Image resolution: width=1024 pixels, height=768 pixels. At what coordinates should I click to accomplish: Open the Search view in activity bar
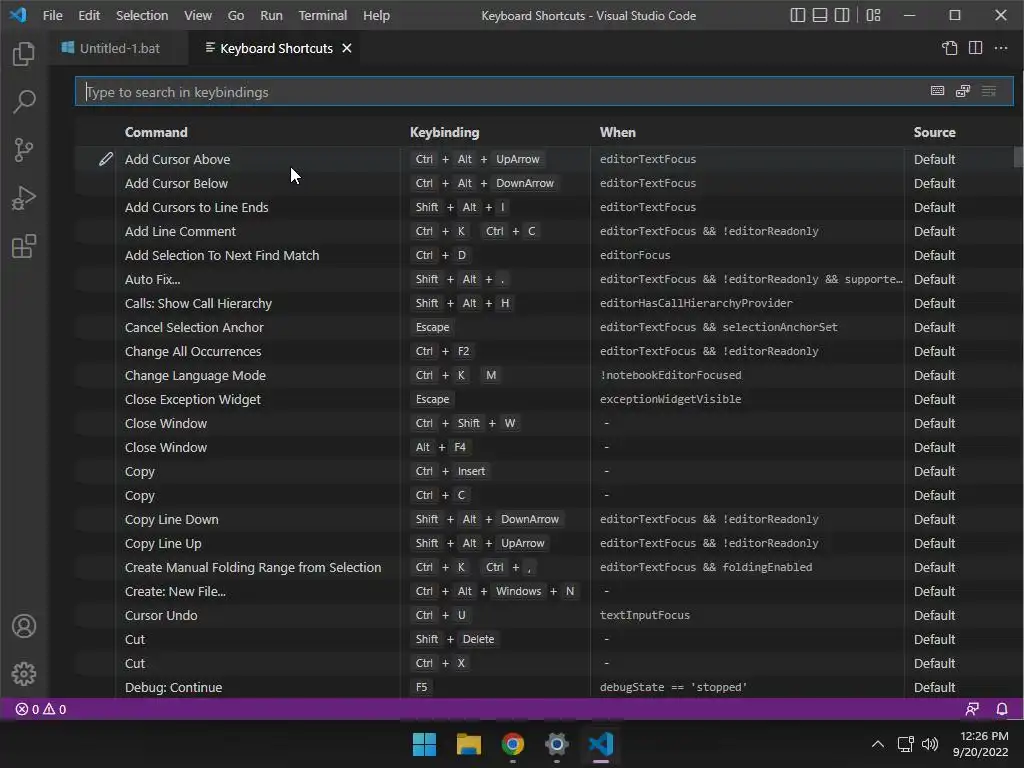point(24,102)
